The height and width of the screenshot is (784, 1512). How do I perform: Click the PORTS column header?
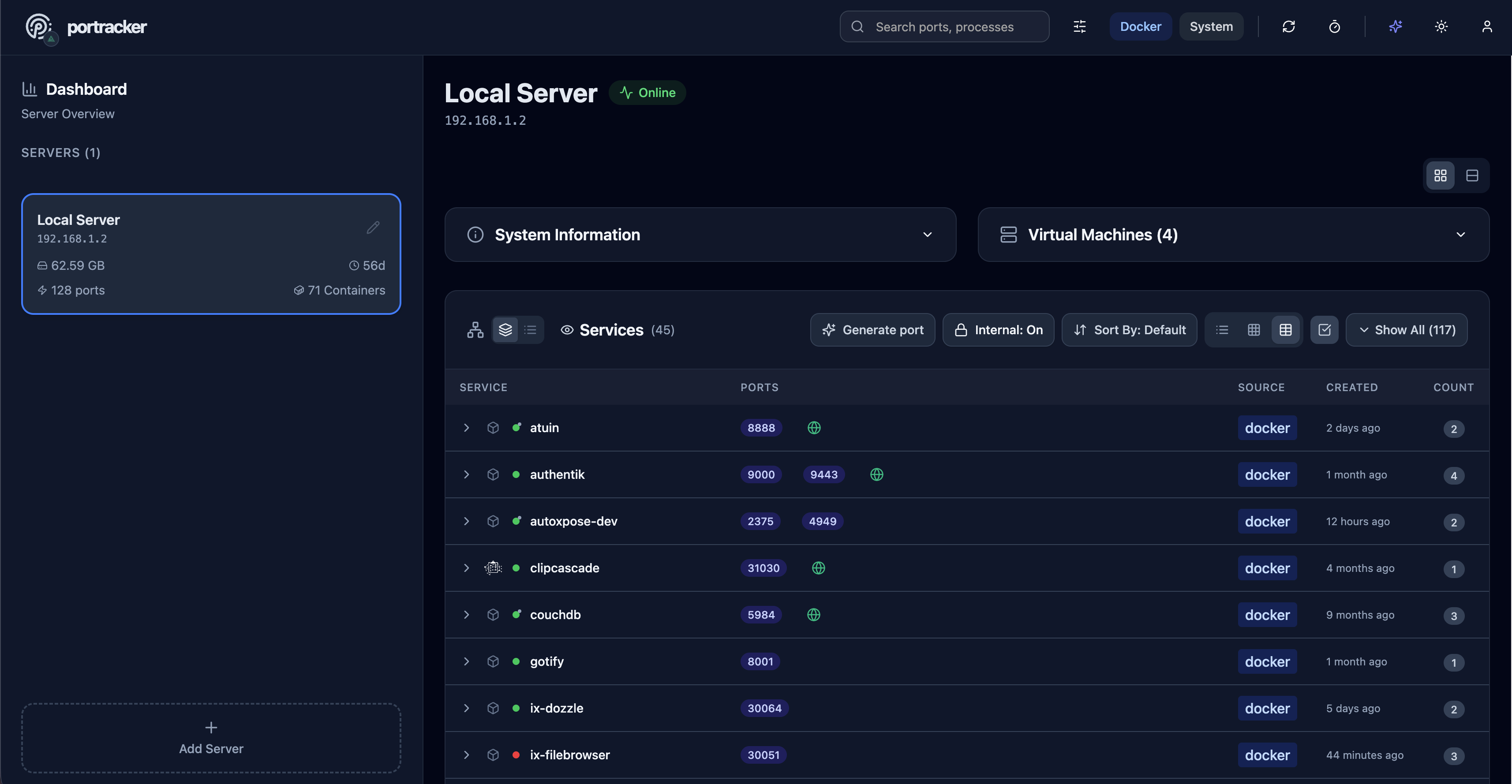pyautogui.click(x=760, y=387)
